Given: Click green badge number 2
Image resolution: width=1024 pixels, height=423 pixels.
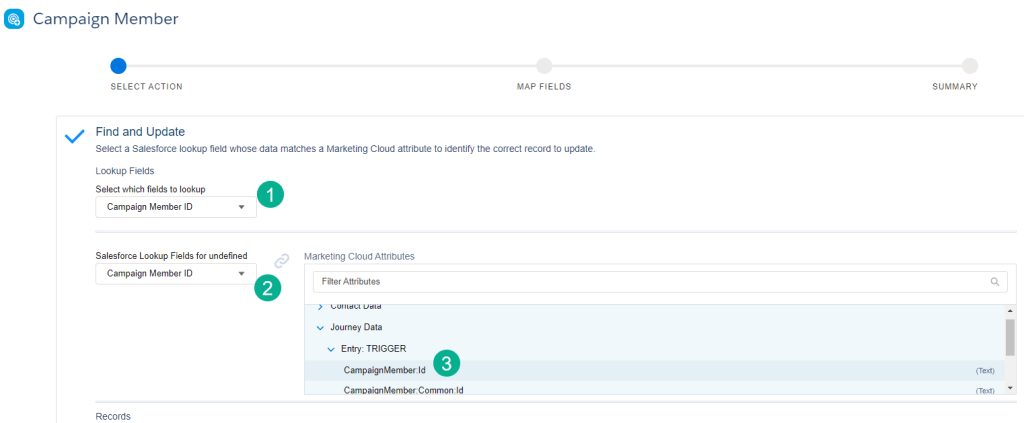Looking at the screenshot, I should click(266, 288).
